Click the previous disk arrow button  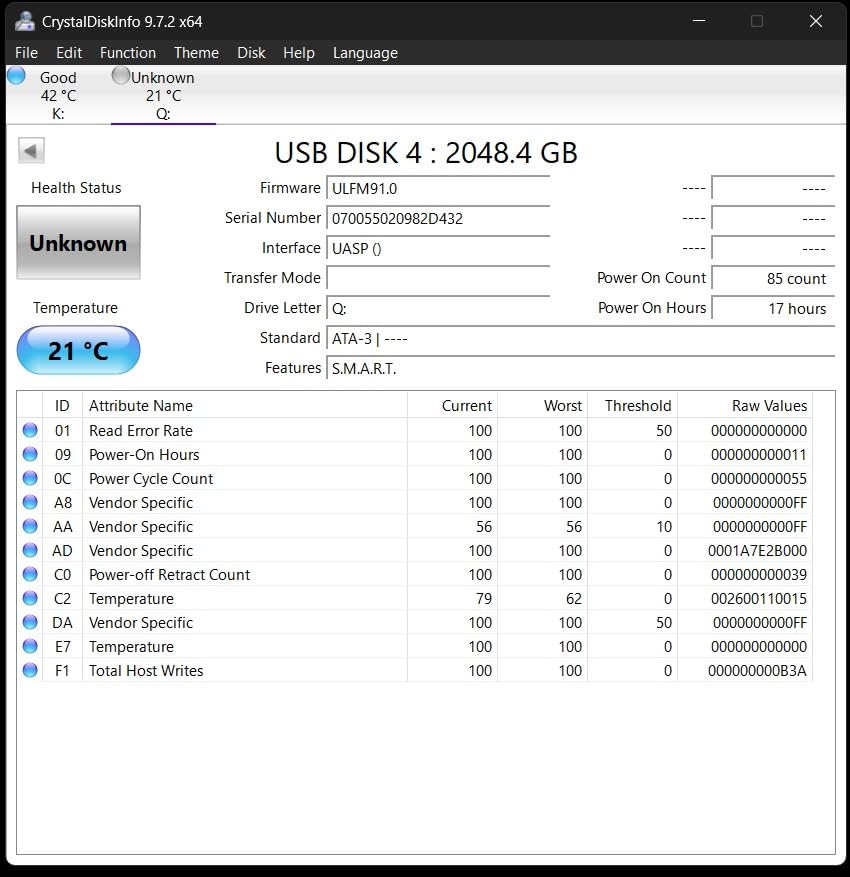[x=31, y=150]
